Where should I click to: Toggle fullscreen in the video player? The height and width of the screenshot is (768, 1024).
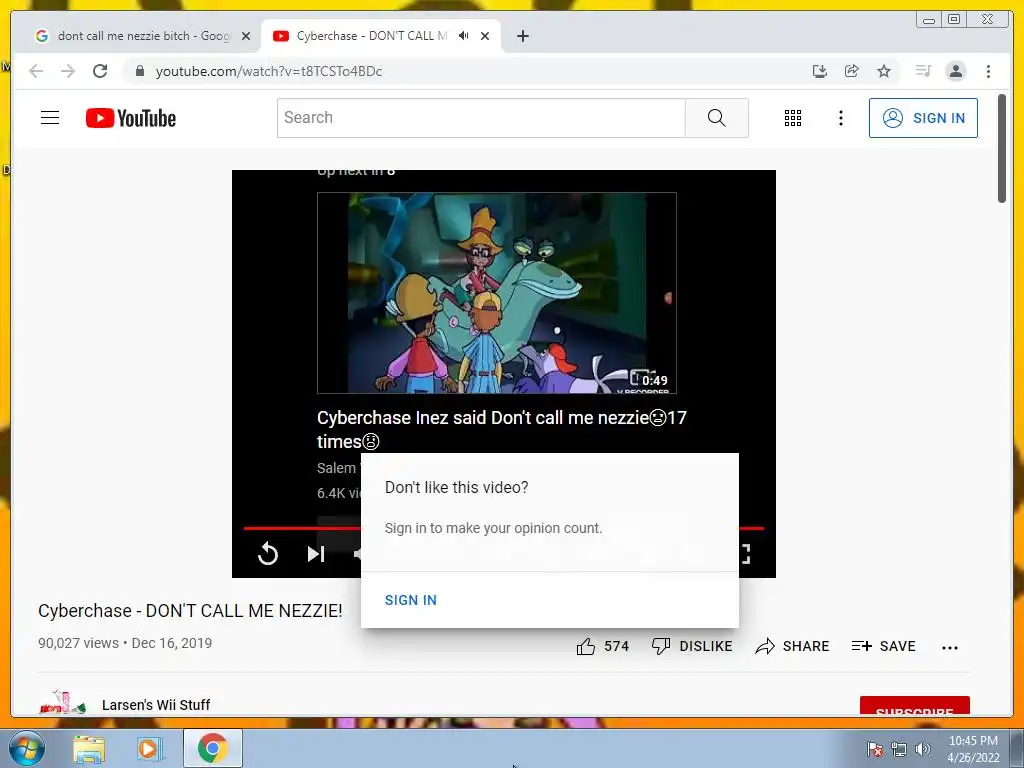coord(745,554)
